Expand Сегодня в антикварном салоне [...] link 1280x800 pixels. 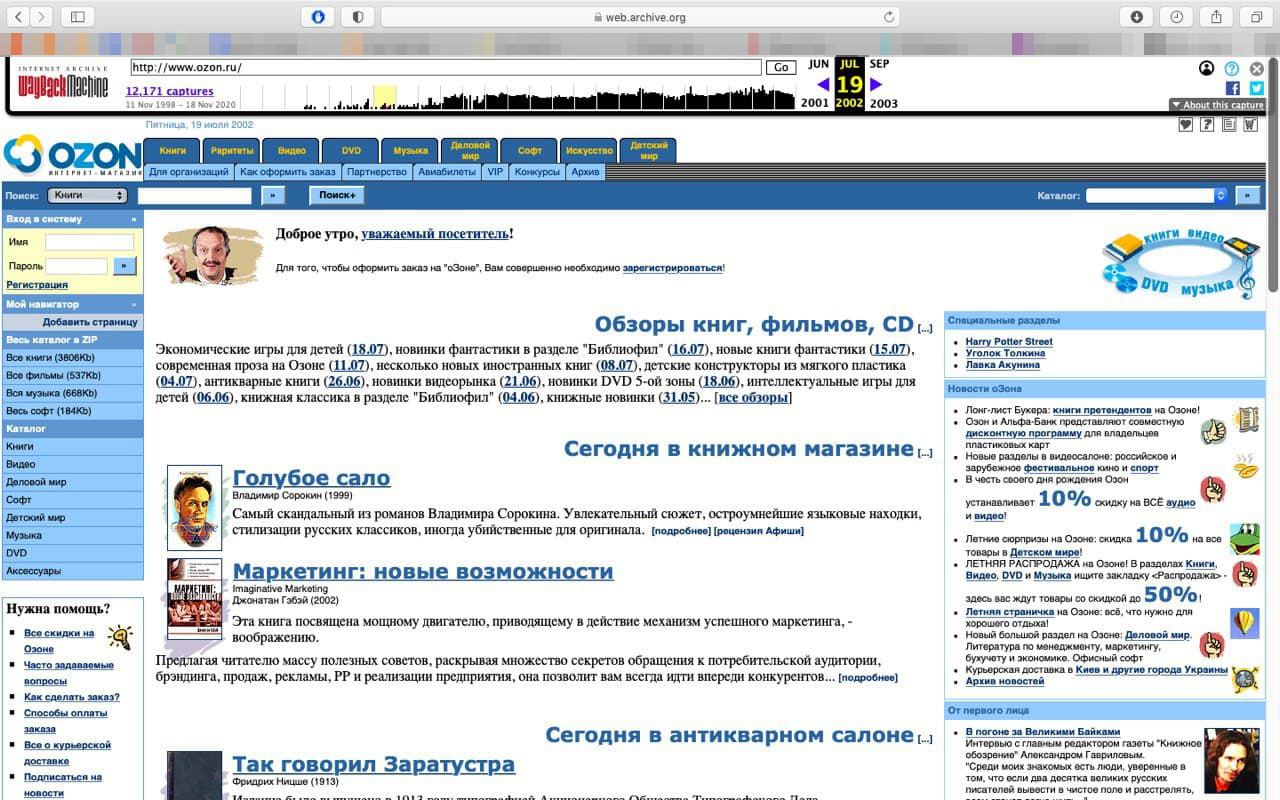925,739
